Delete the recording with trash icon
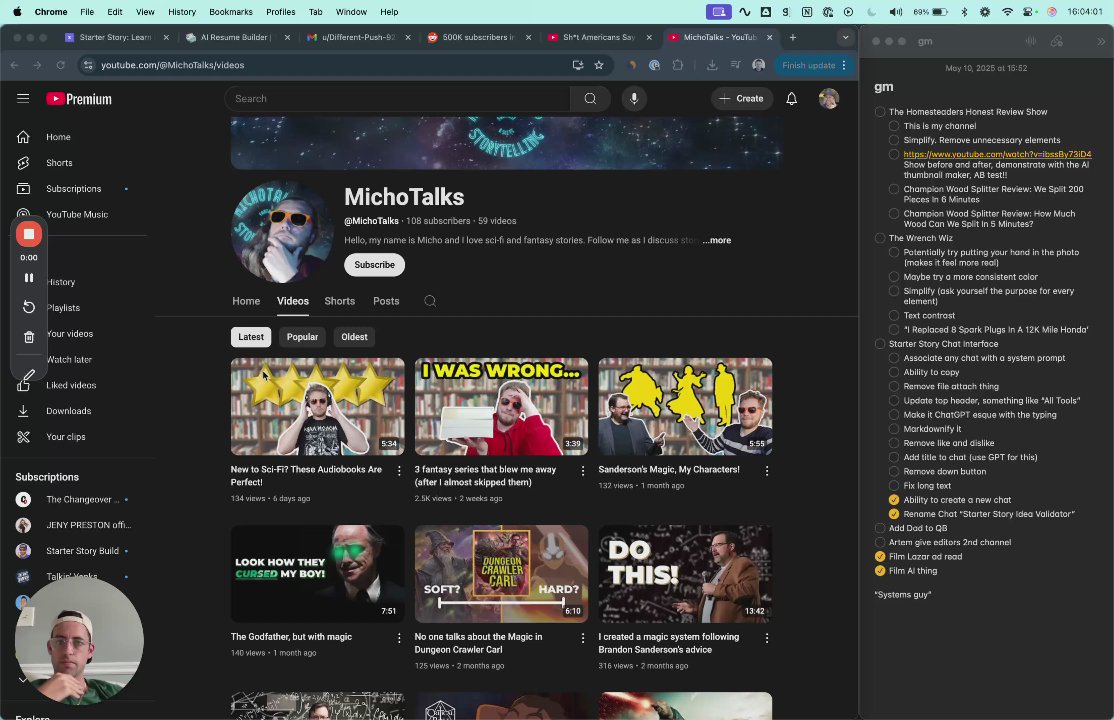Image resolution: width=1114 pixels, height=720 pixels. coord(28,337)
